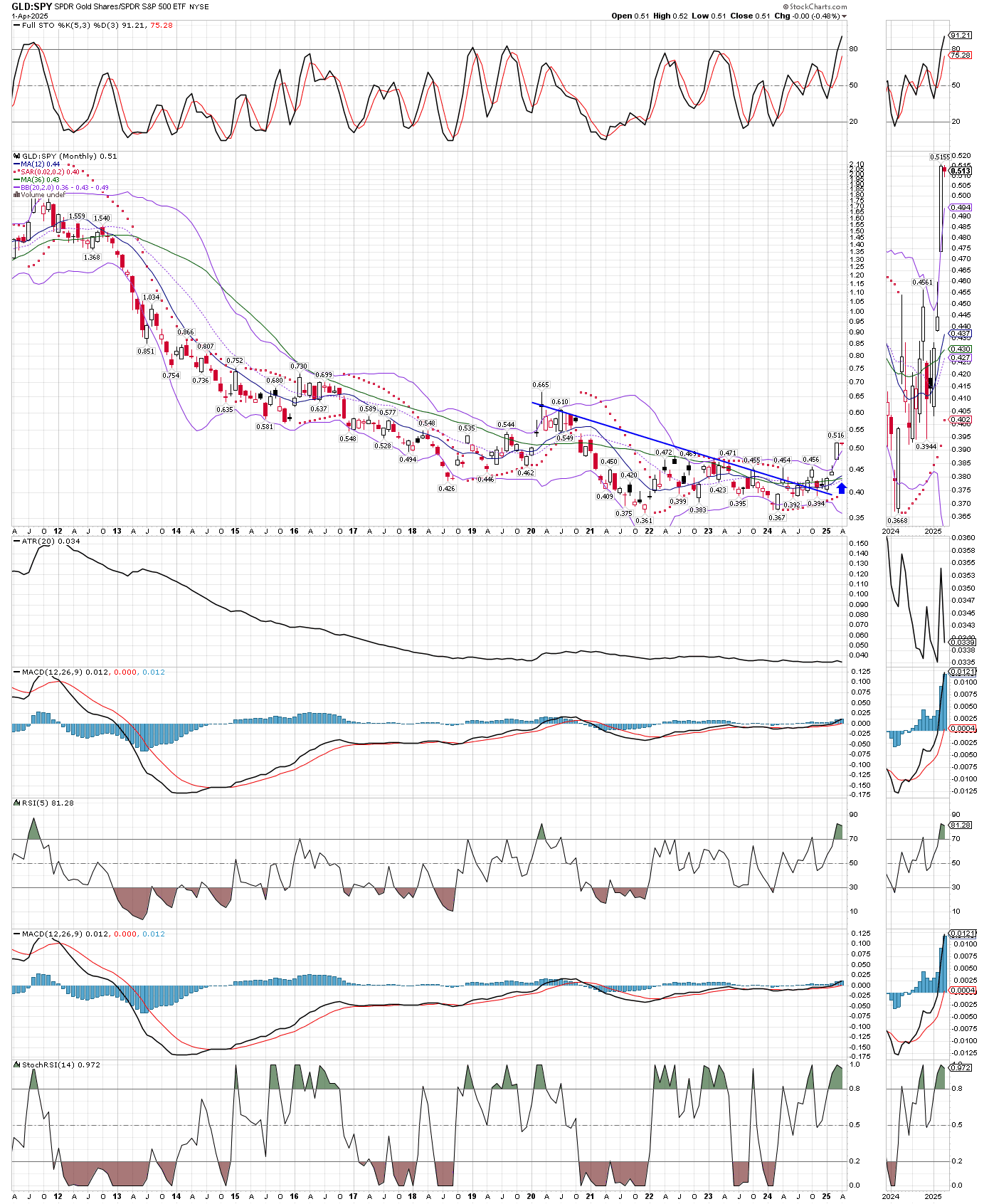Click the 0.4561 label in the zoom panel
The height and width of the screenshot is (1204, 989).
click(923, 282)
